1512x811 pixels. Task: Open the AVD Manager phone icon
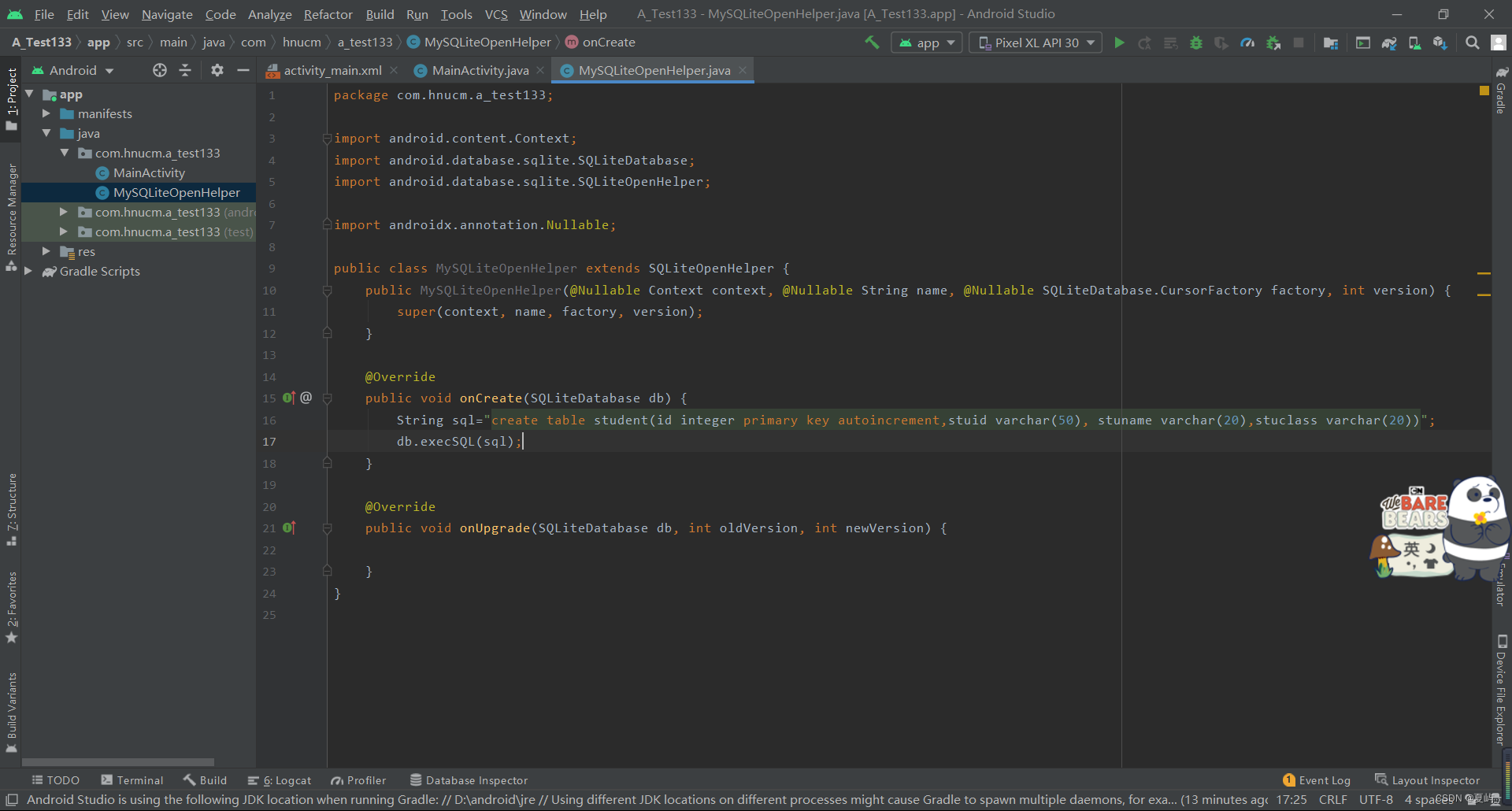(1414, 43)
